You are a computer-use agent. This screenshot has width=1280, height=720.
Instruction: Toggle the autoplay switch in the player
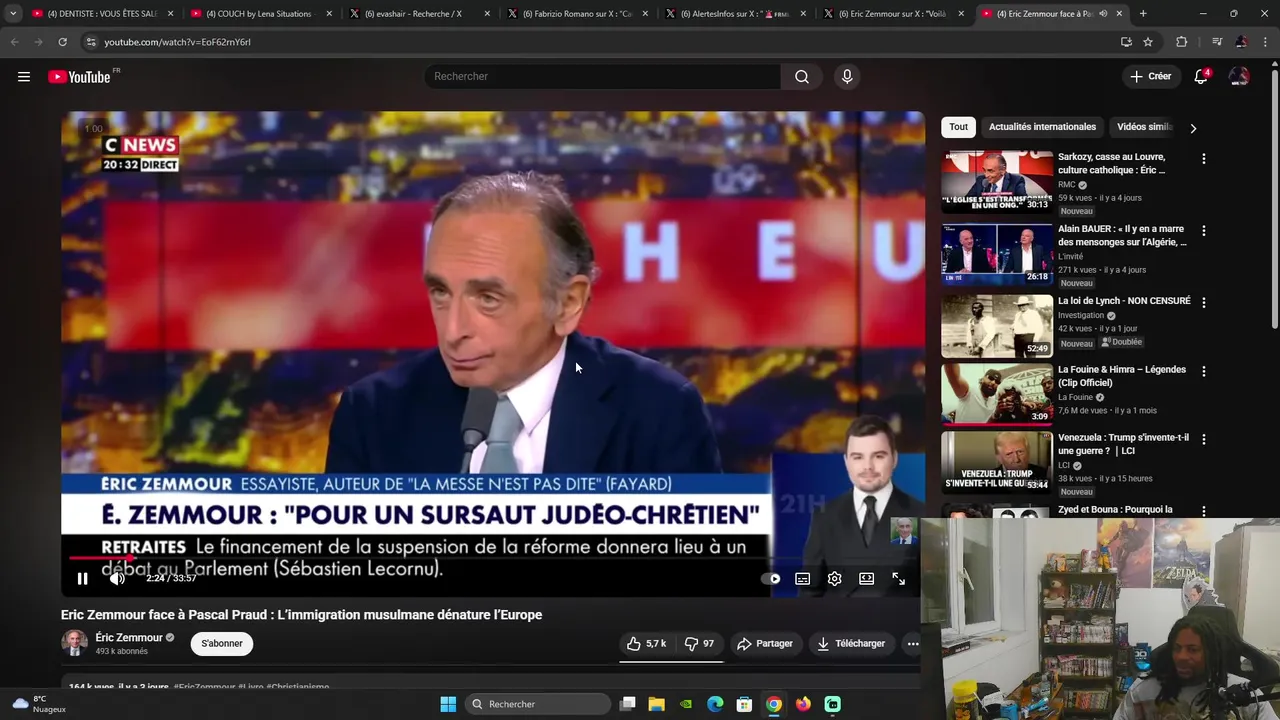[771, 578]
